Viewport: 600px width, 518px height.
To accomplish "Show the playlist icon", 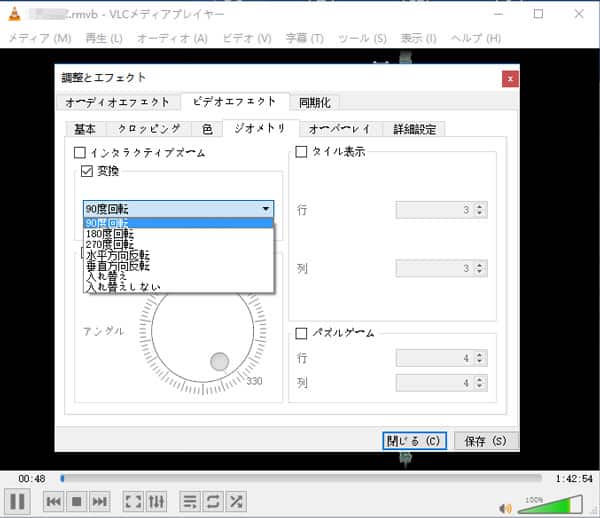I will 190,501.
